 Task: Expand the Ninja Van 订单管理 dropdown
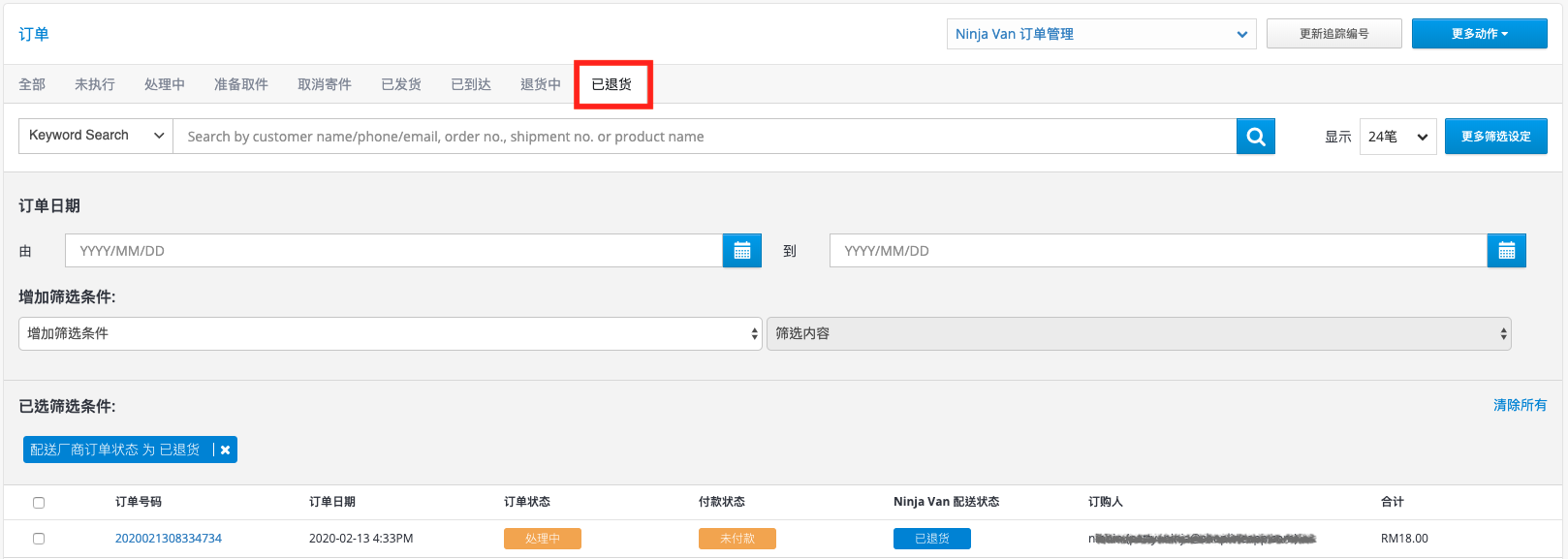[1102, 34]
